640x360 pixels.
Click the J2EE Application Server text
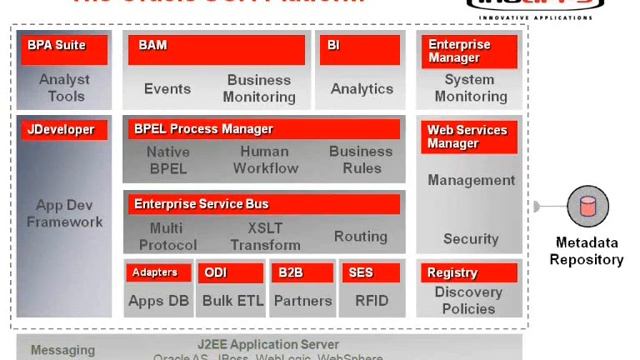[x=268, y=344]
